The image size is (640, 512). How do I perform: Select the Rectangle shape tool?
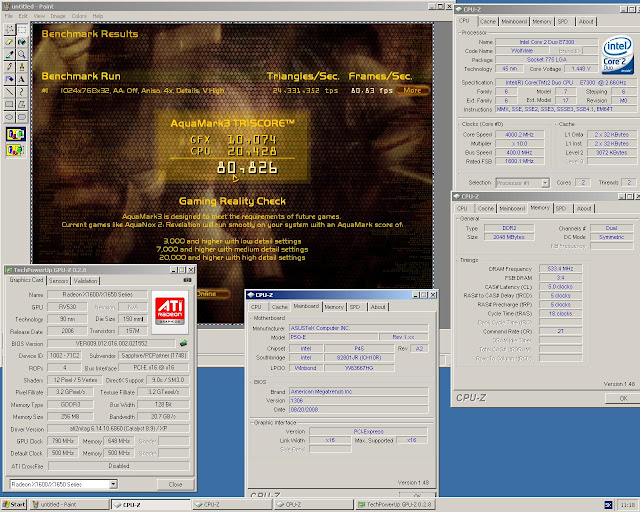[x=9, y=105]
